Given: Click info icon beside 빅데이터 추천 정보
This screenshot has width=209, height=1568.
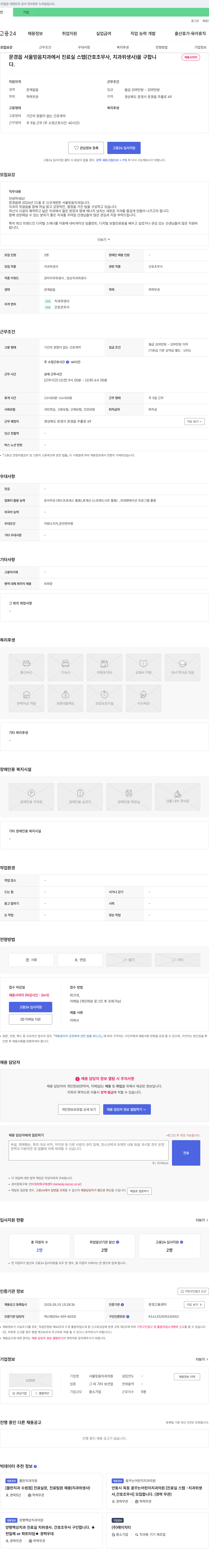Looking at the screenshot, I should pyautogui.click(x=35, y=1466).
